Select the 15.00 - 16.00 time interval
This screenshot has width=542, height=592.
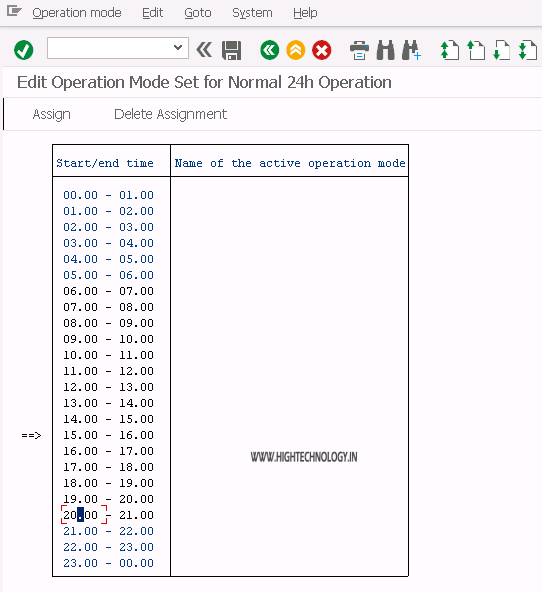click(108, 435)
